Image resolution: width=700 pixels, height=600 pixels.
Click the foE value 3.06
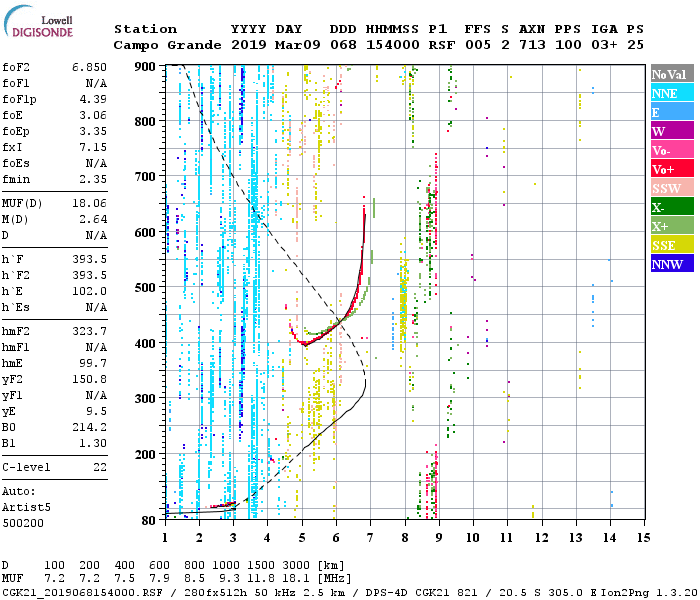pos(93,115)
